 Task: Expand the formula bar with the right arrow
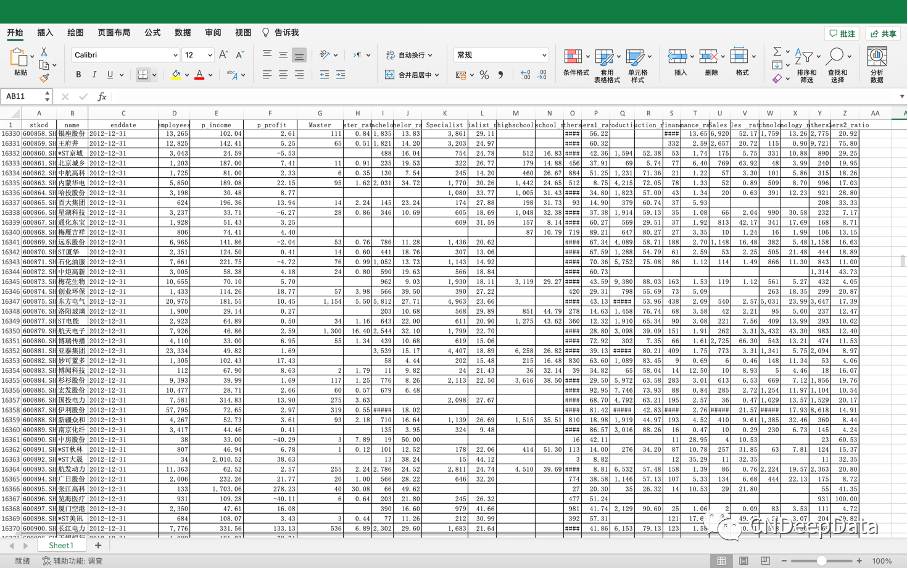902,97
